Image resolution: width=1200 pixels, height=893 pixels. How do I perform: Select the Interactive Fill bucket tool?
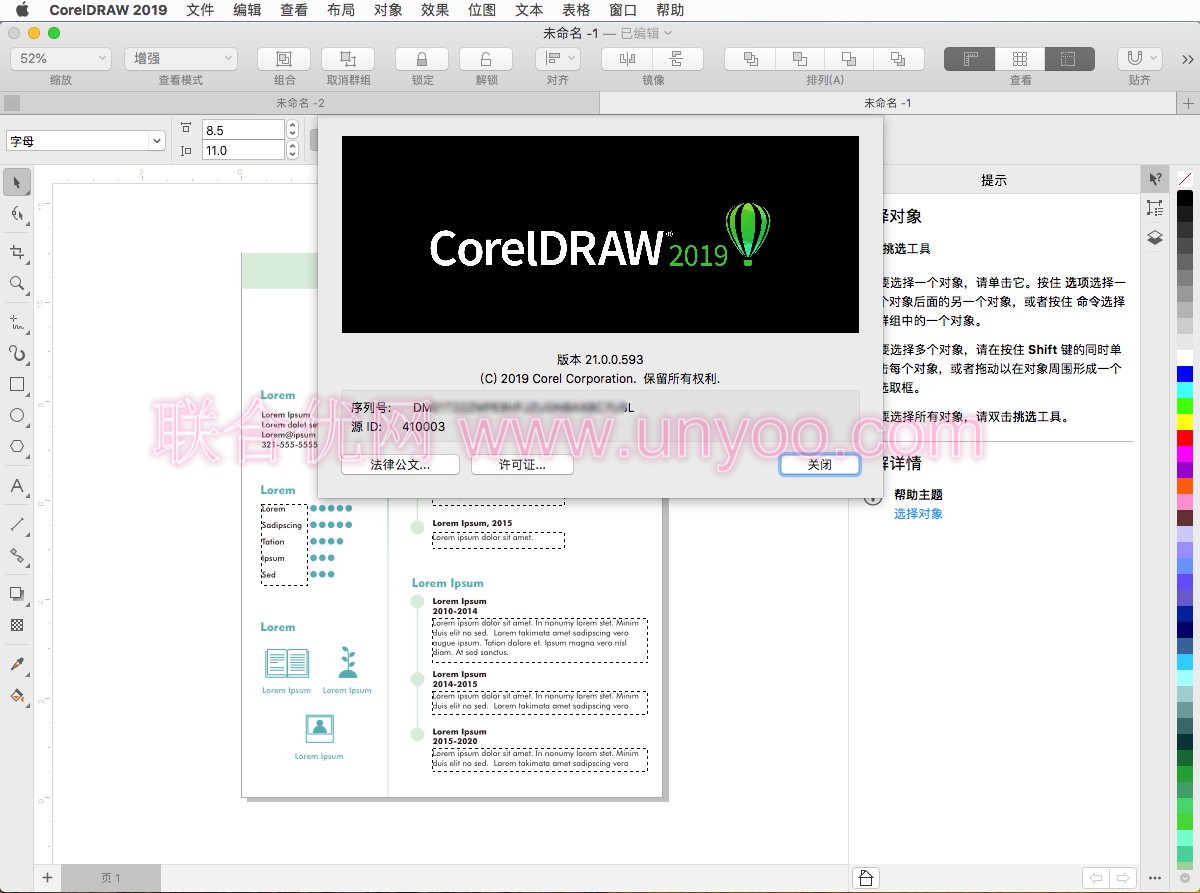(17, 695)
